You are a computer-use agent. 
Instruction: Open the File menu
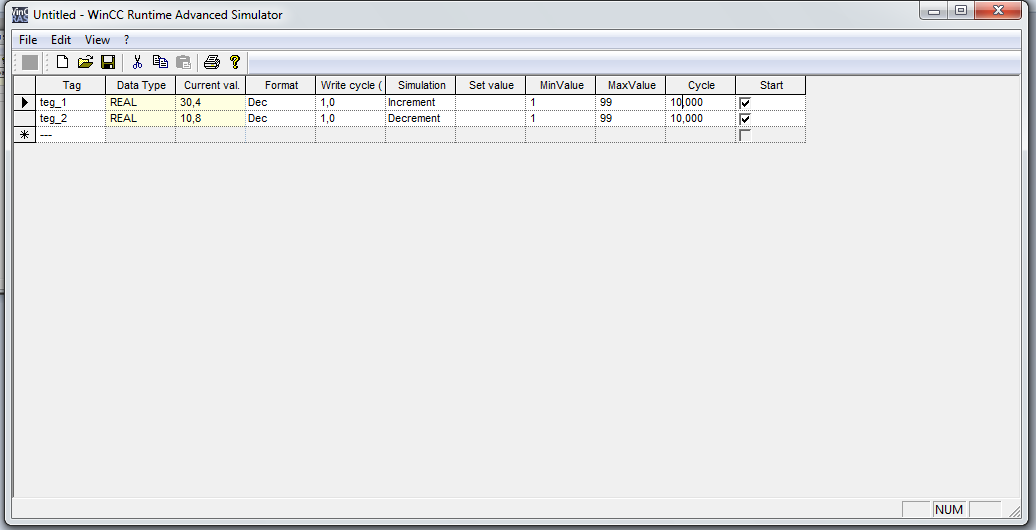pos(28,40)
